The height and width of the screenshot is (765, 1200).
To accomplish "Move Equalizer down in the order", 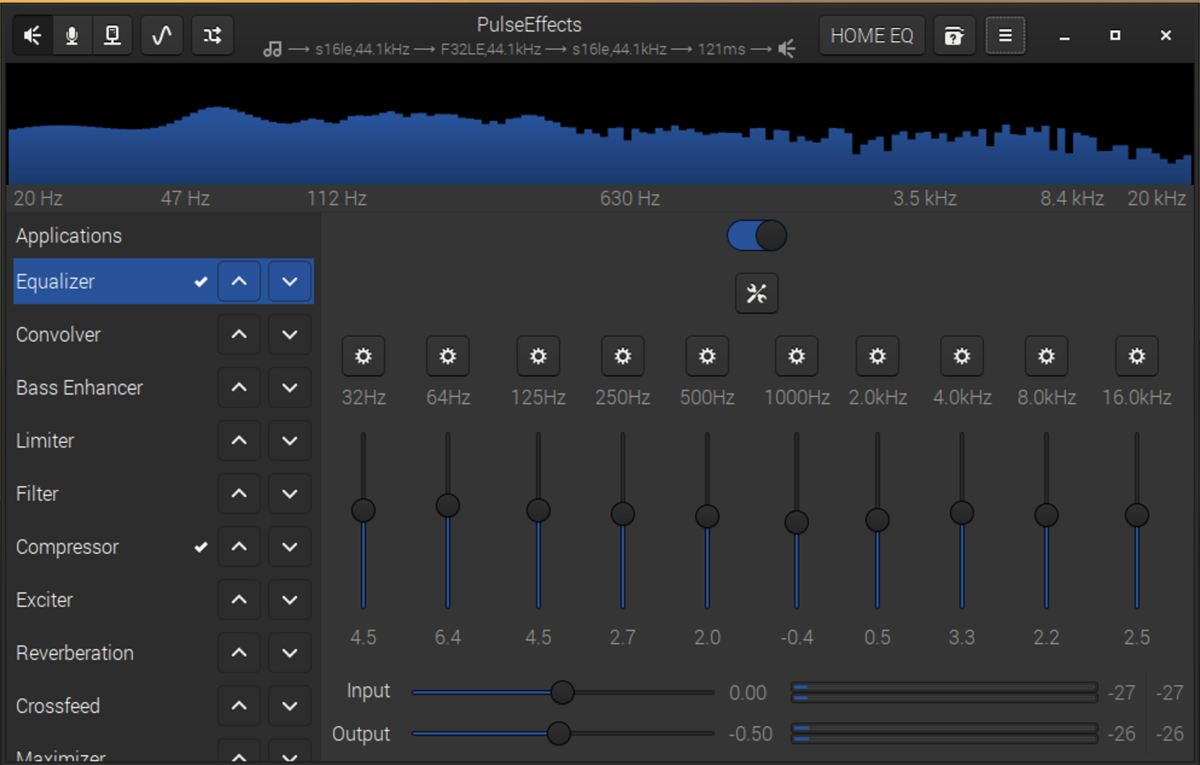I will tap(290, 282).
